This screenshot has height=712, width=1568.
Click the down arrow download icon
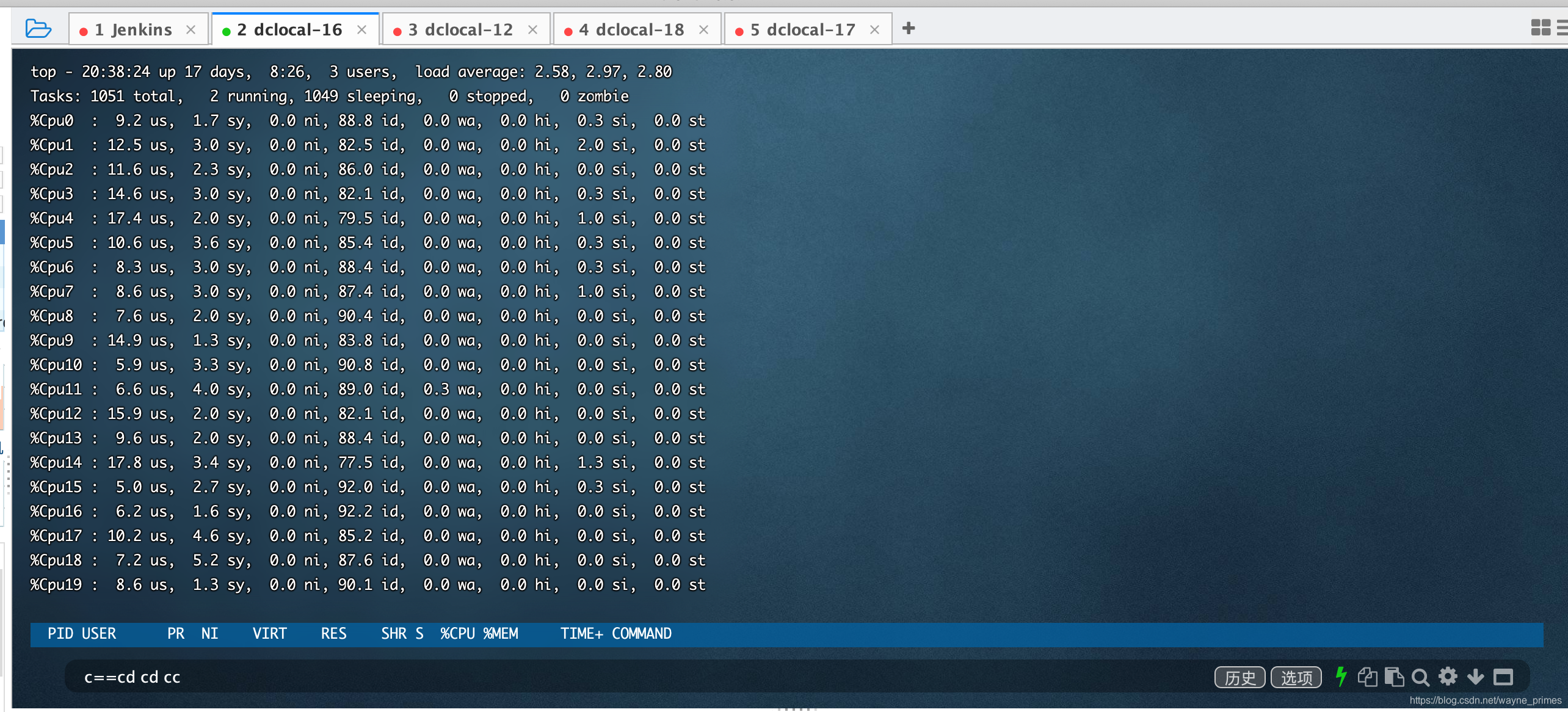(1475, 677)
